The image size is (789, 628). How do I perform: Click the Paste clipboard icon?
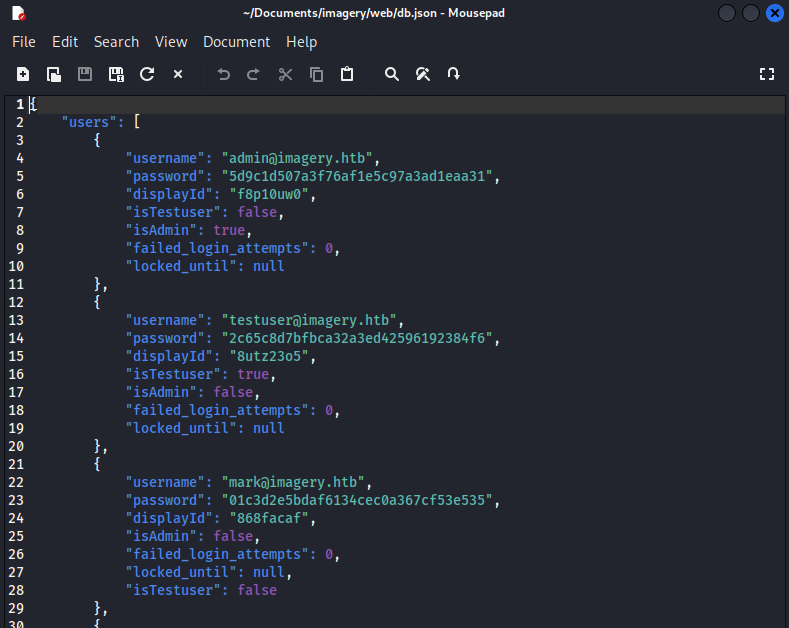coord(347,74)
